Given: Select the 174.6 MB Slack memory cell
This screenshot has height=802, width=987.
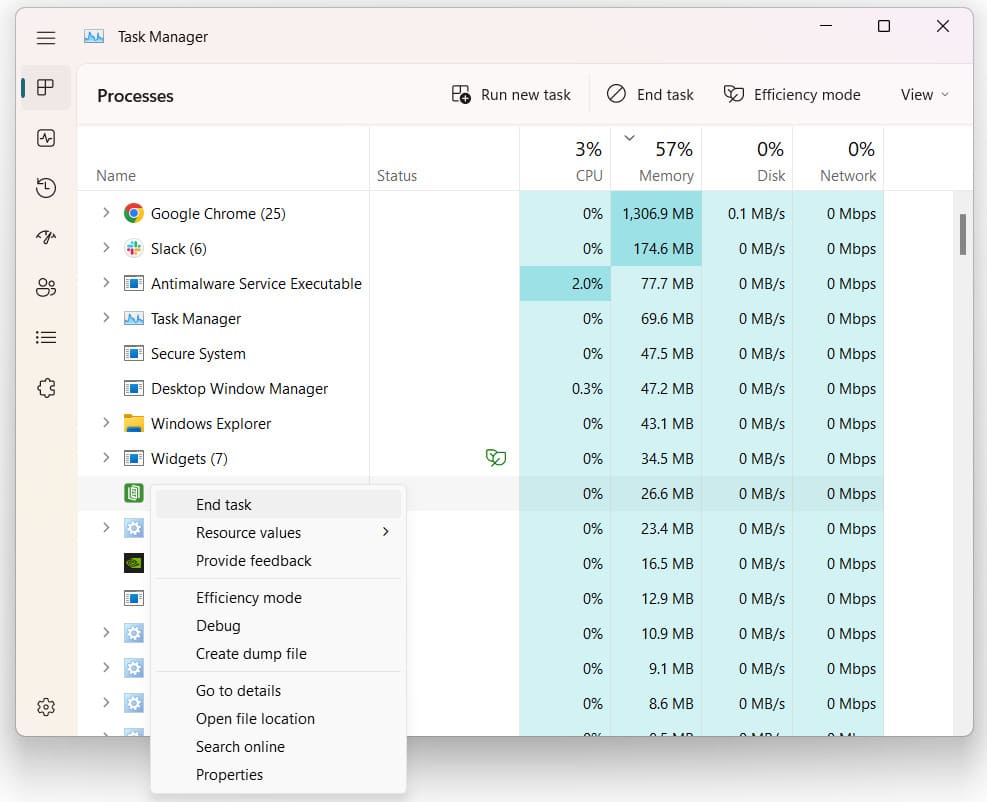Looking at the screenshot, I should (x=656, y=249).
